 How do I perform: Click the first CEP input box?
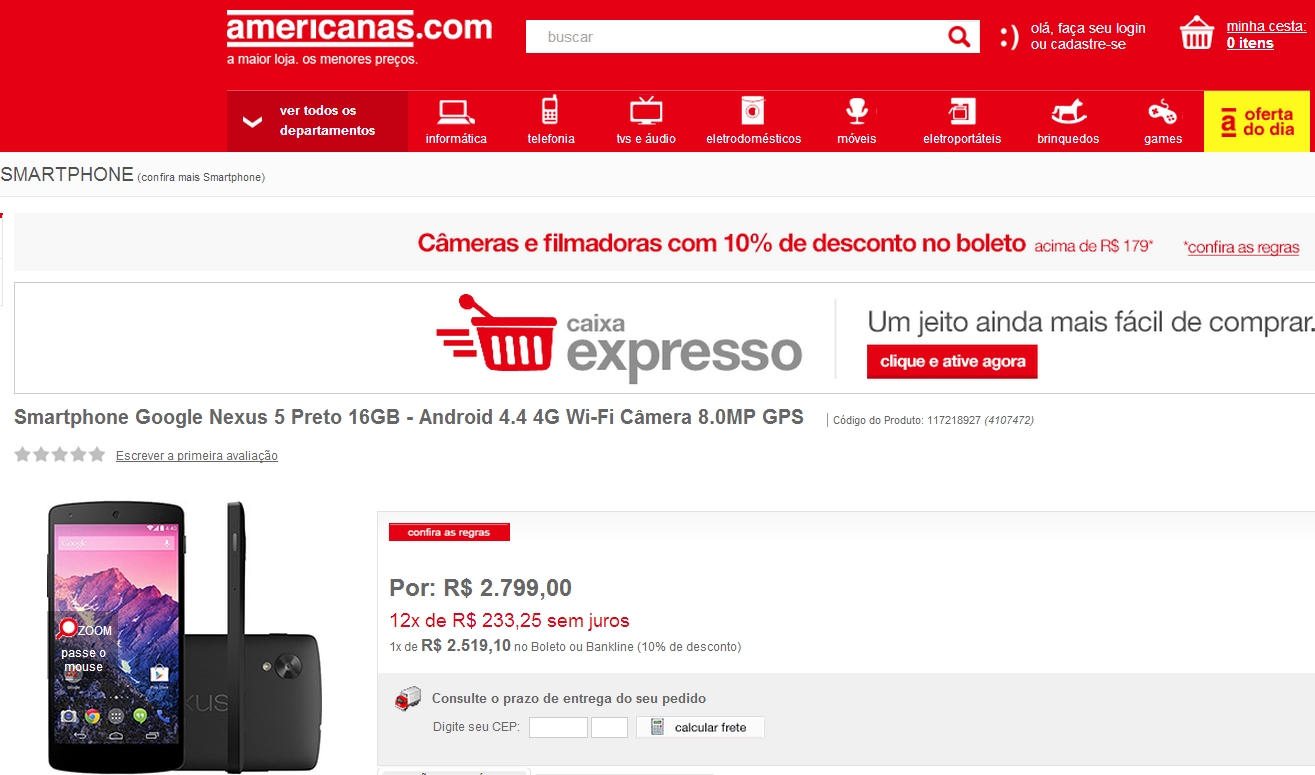[x=558, y=727]
